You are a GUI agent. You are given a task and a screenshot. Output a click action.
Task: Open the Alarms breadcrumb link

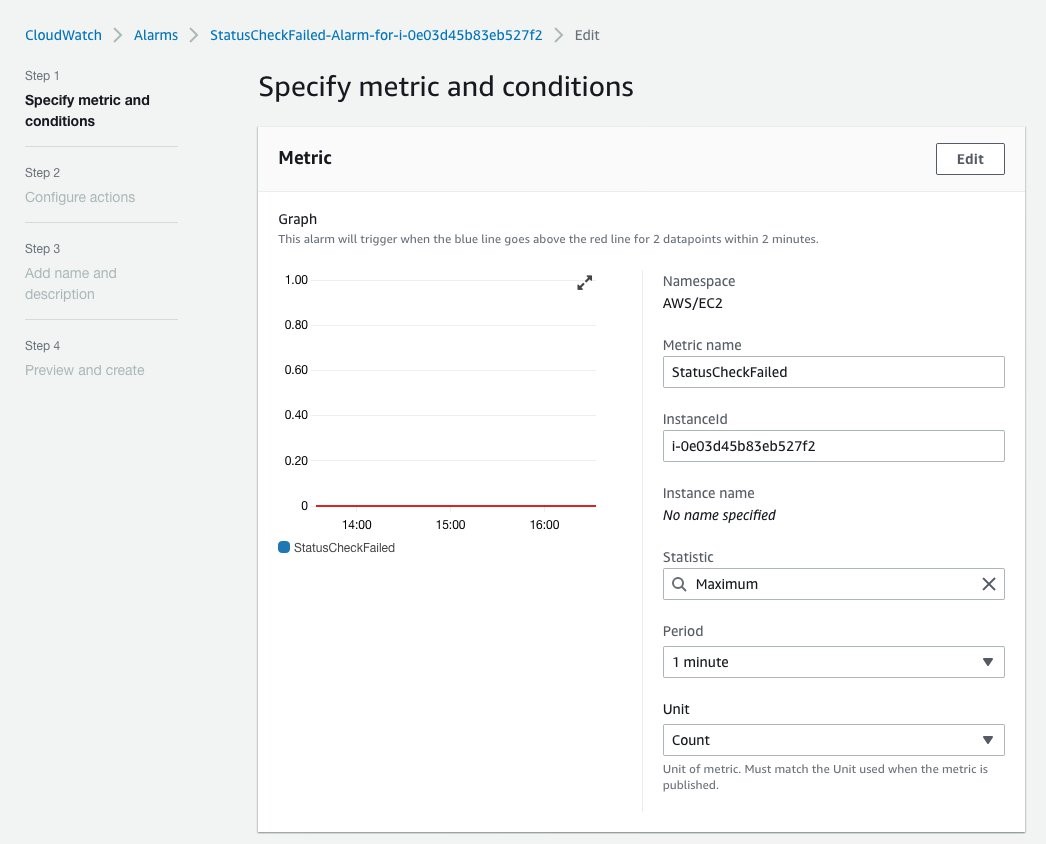[x=156, y=35]
